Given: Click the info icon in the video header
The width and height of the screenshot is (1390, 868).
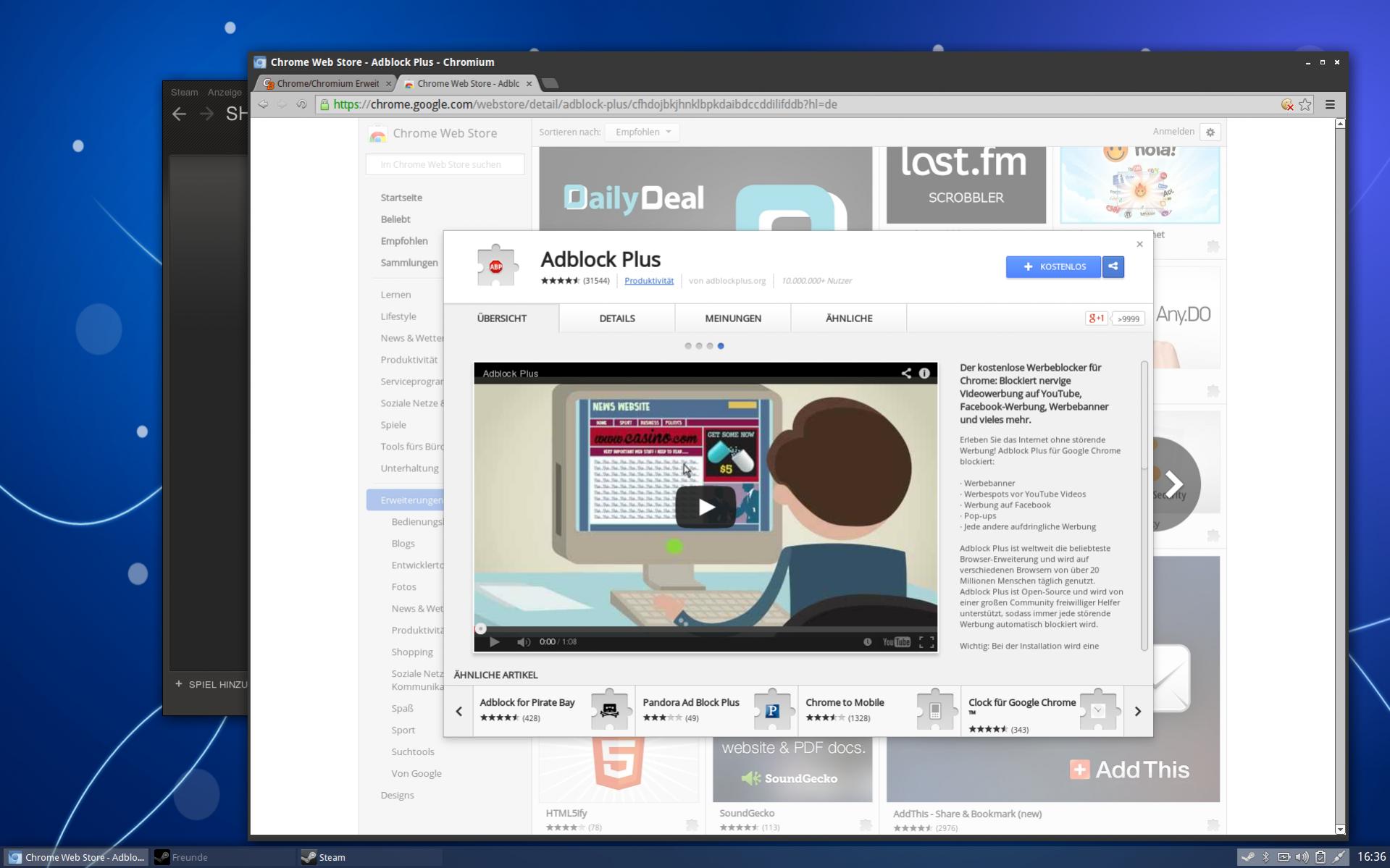Looking at the screenshot, I should point(924,374).
